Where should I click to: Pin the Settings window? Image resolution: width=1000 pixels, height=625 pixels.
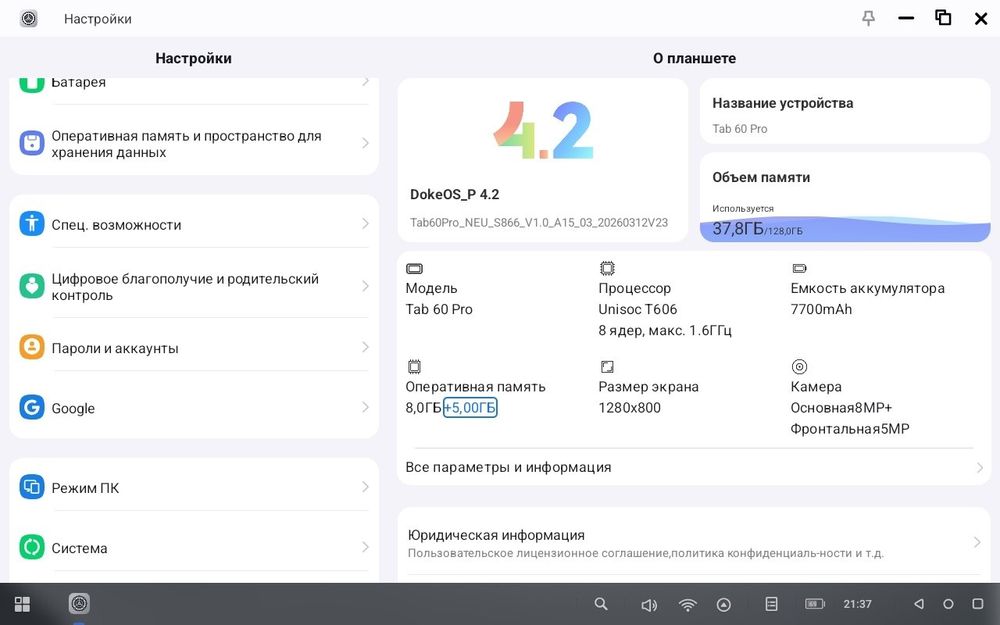coord(868,18)
